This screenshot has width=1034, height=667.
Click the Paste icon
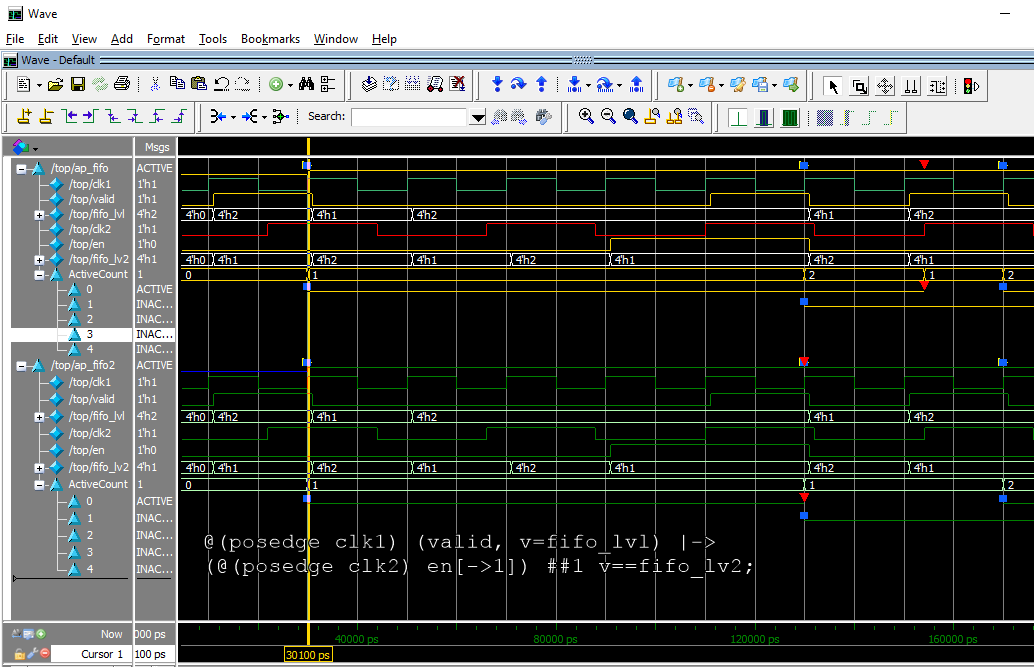[199, 84]
